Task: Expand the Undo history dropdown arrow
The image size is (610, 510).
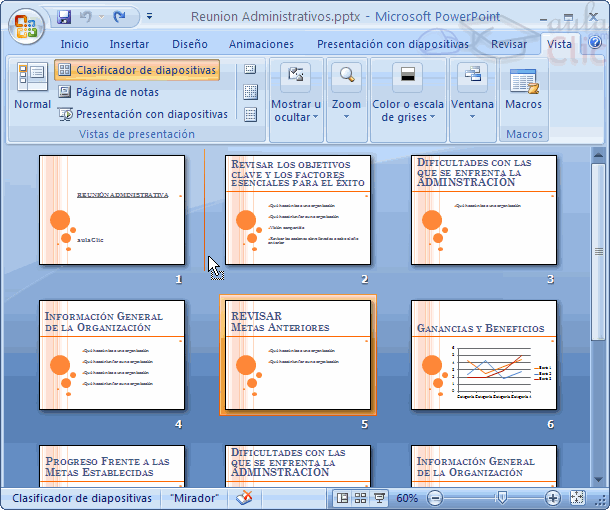Action: pos(102,17)
